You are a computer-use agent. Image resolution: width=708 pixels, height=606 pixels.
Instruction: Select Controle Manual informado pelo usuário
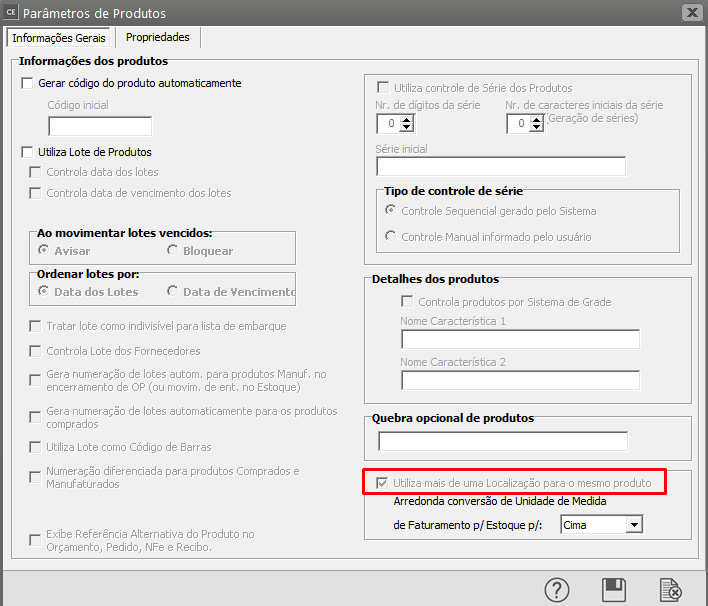click(x=391, y=237)
